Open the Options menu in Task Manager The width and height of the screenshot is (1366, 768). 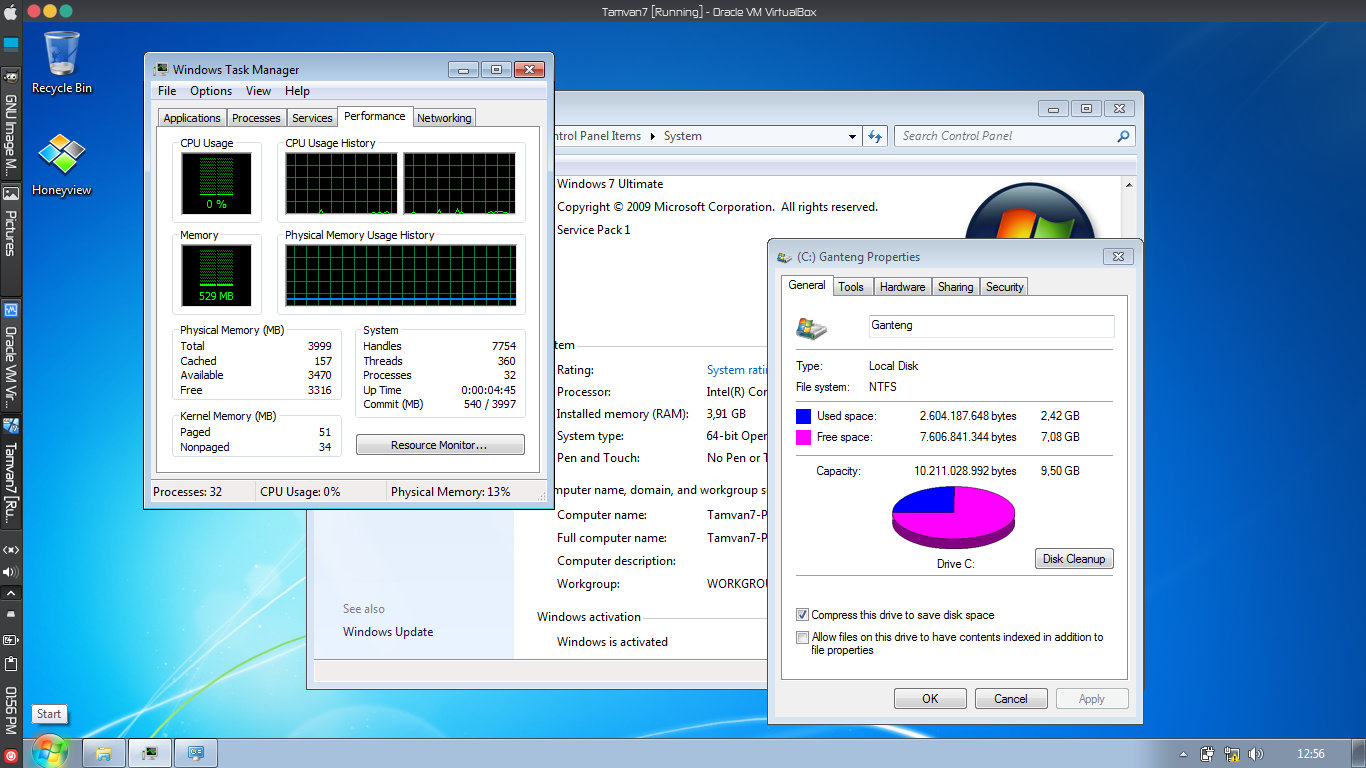[x=211, y=91]
